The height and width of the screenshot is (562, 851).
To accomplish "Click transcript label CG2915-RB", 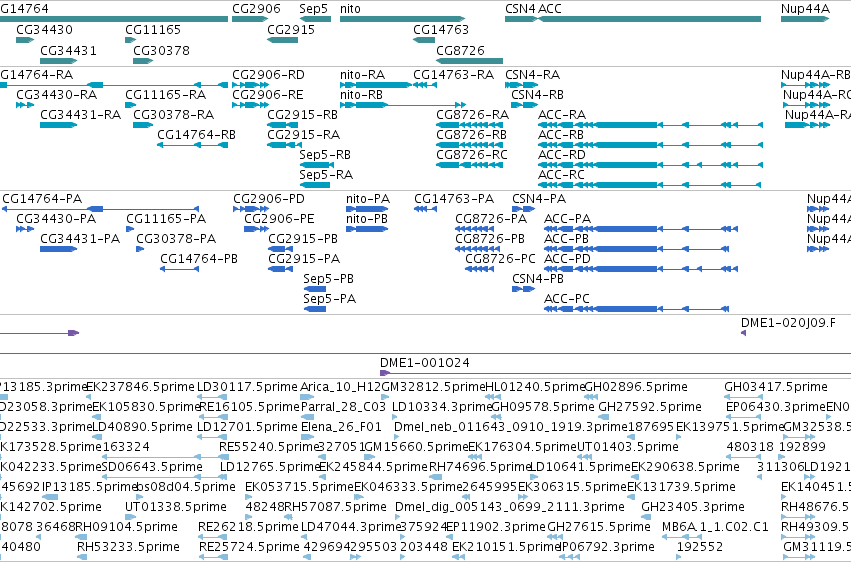I will (302, 114).
